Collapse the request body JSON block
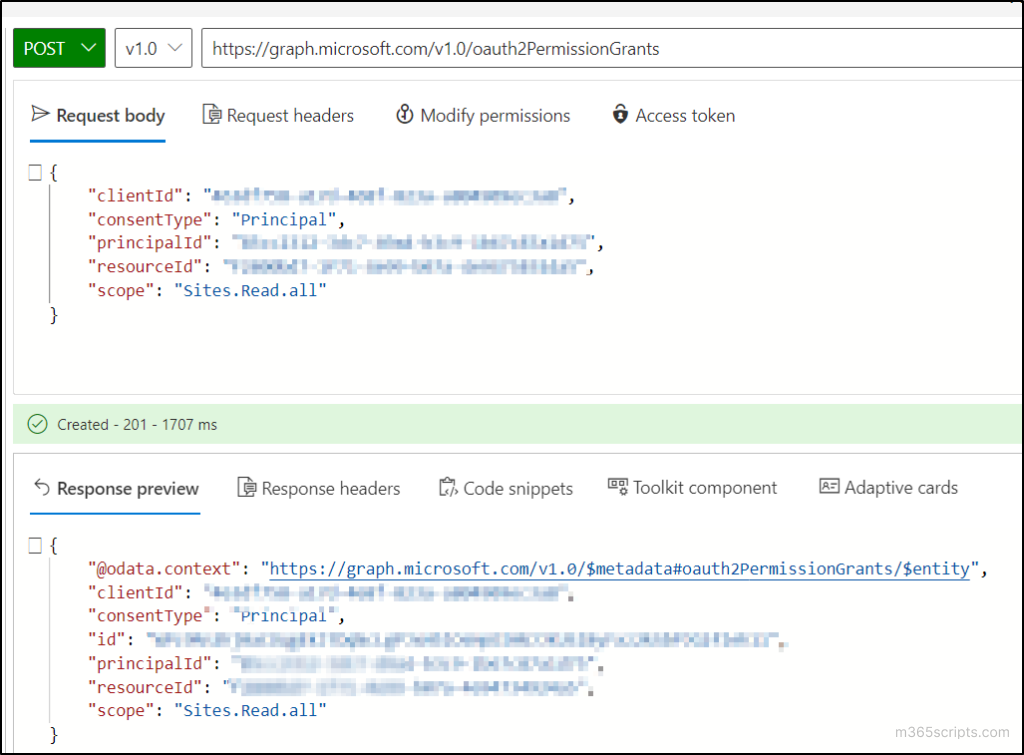 35,172
